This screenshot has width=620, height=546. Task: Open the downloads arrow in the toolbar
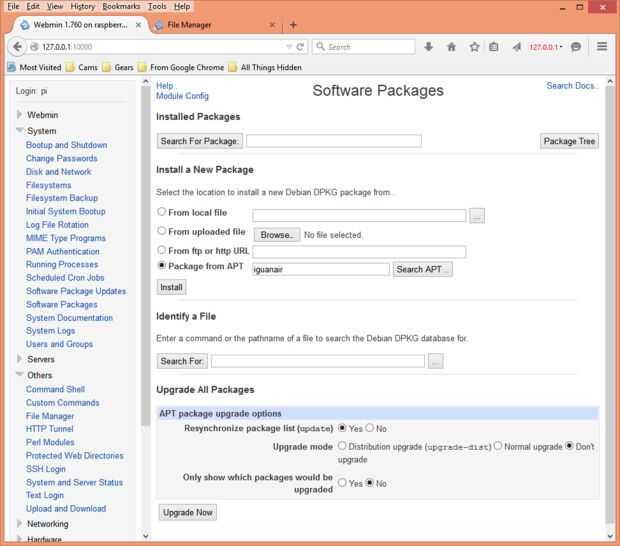[429, 46]
